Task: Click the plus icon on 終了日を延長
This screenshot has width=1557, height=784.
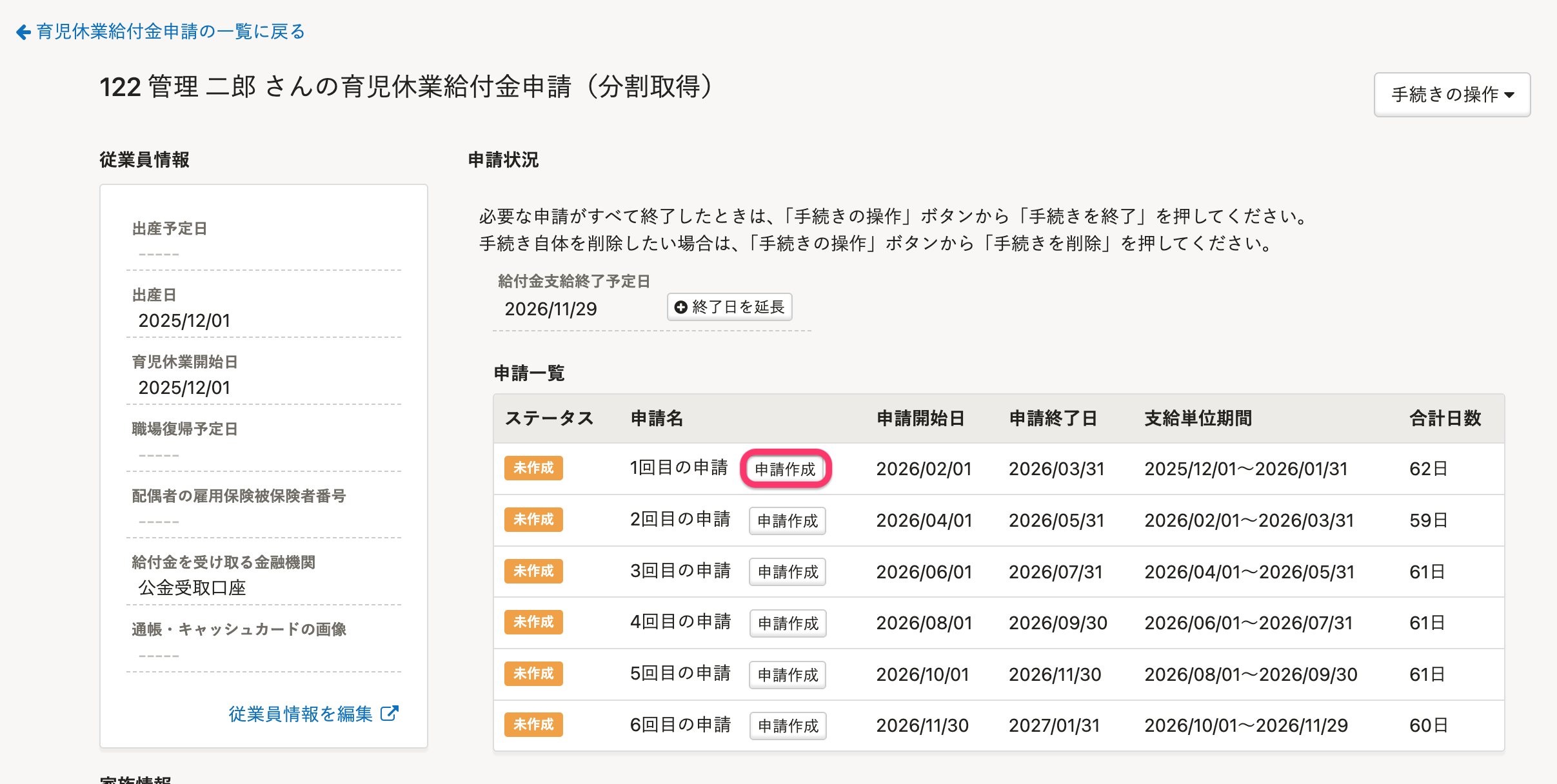Action: tap(680, 308)
